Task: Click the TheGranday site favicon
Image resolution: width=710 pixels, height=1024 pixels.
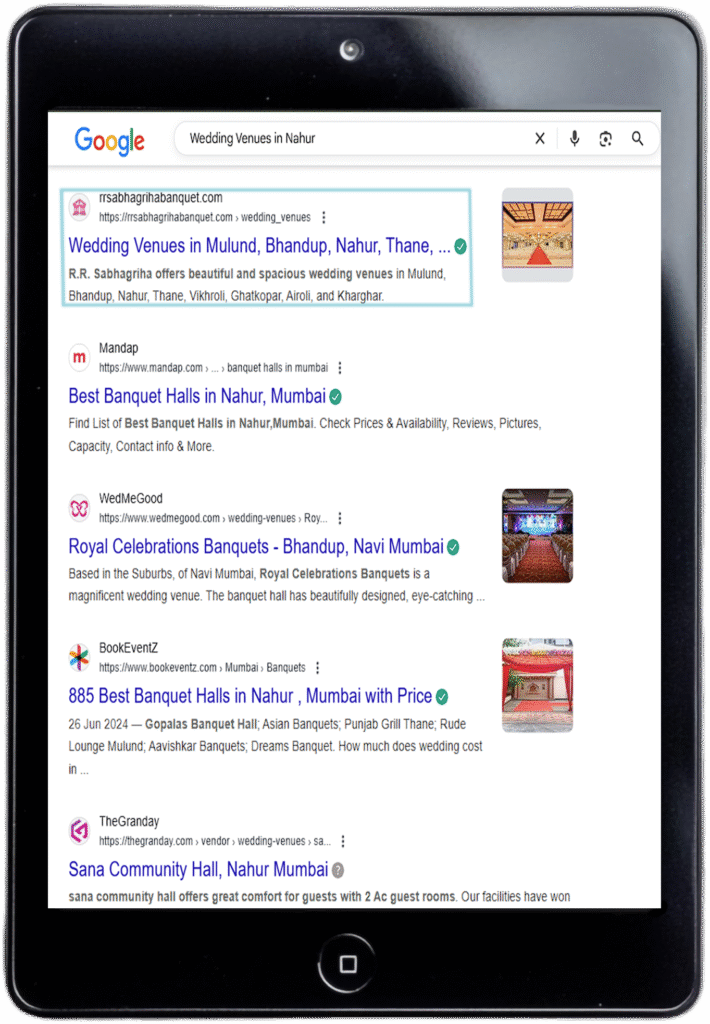Action: click(80, 831)
